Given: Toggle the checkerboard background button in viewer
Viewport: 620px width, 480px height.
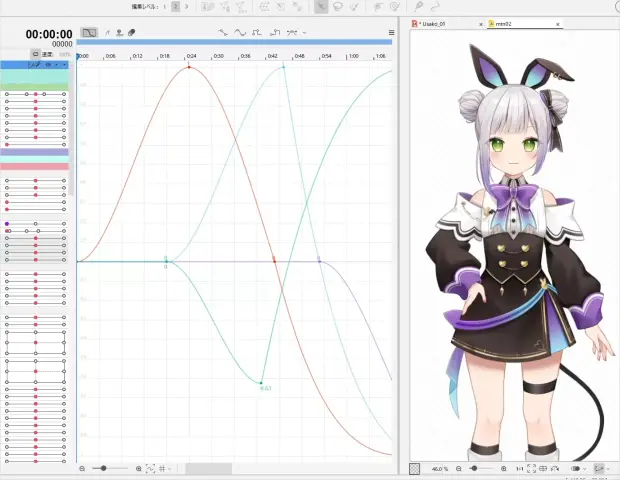Looking at the screenshot, I should (x=414, y=469).
